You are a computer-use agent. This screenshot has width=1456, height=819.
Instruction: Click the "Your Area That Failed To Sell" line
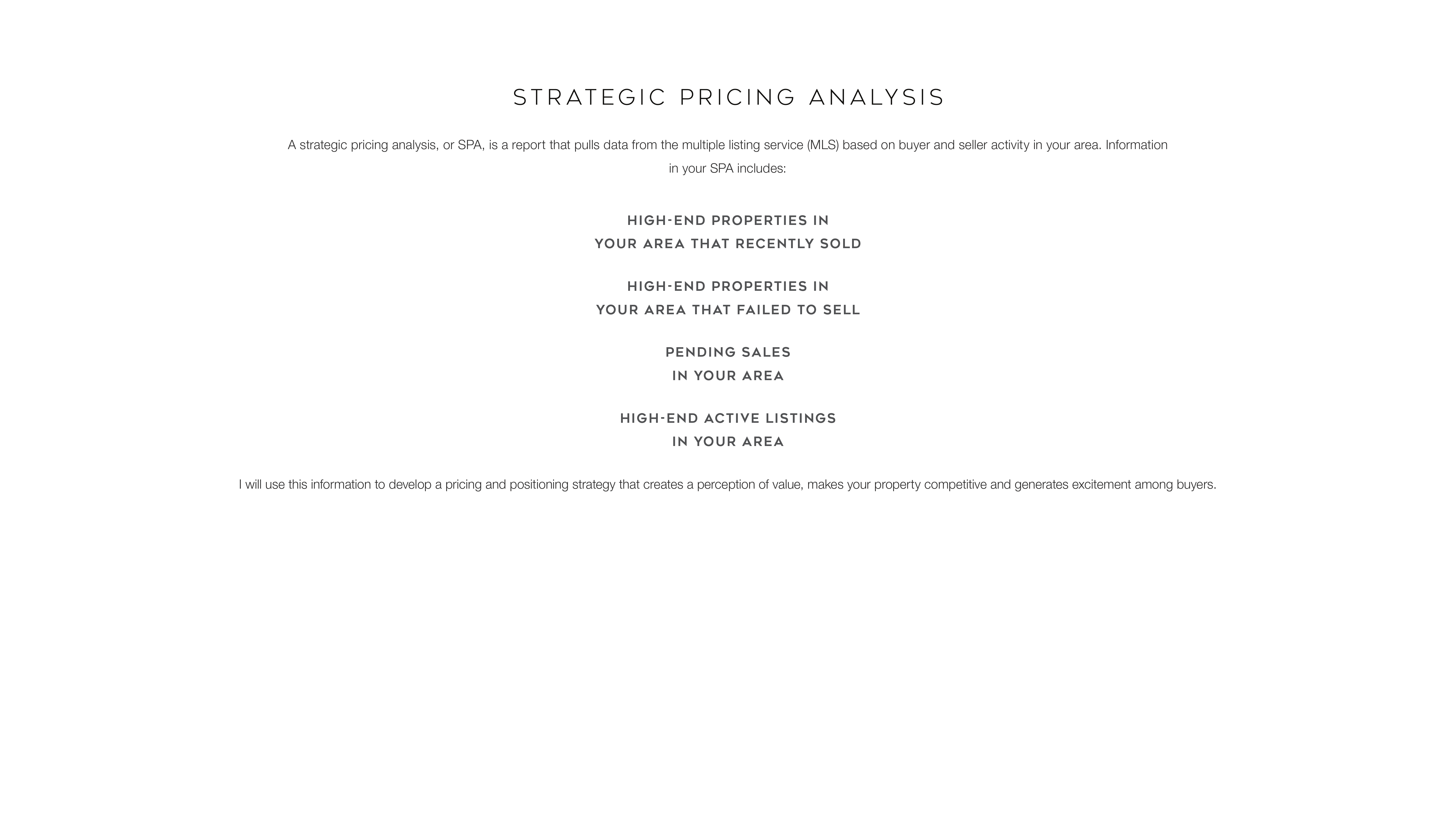728,310
